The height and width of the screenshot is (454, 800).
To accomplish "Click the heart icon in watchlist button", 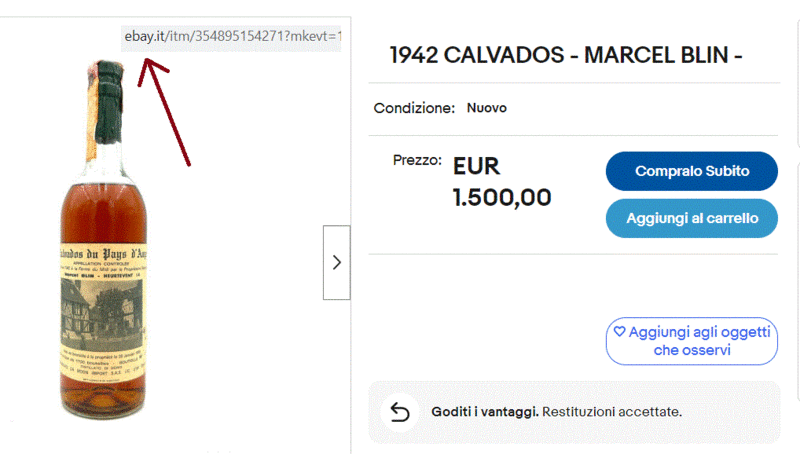I will 619,331.
